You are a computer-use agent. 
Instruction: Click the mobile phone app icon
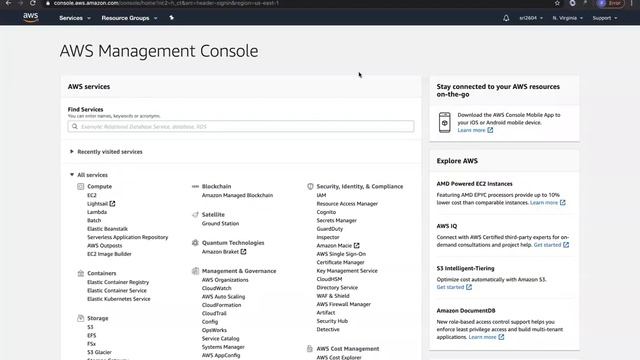click(444, 122)
